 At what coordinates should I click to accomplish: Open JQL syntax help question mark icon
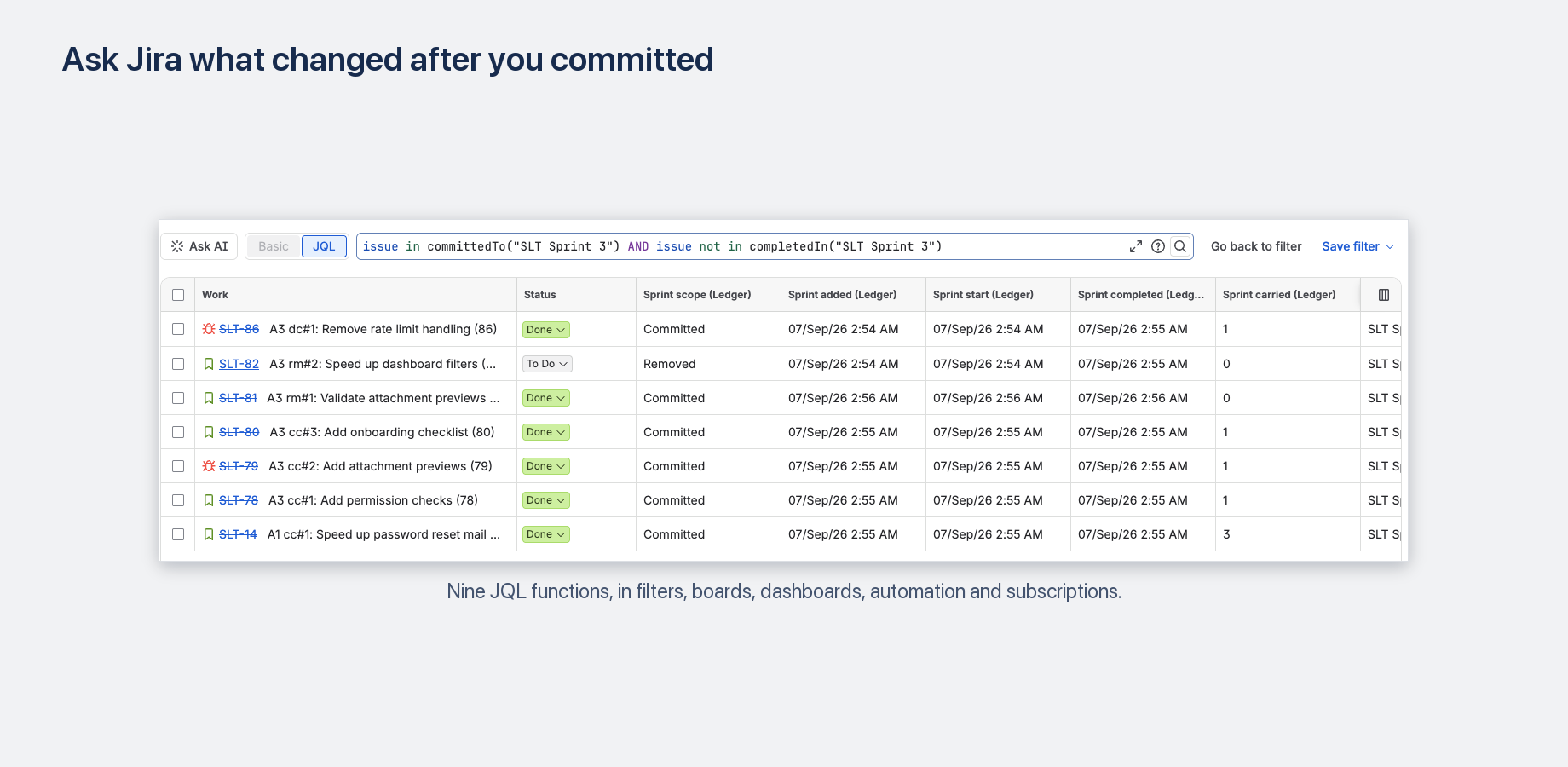click(x=1158, y=246)
